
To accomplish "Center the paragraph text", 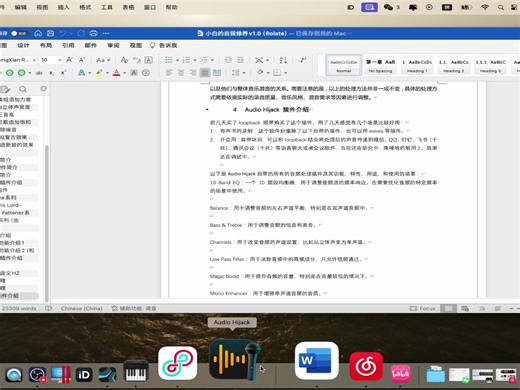I will 181,73.
